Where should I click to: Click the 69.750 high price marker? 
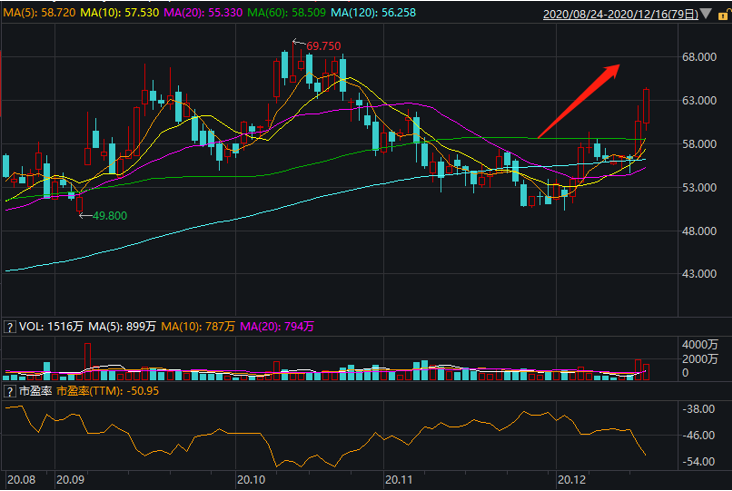click(323, 46)
